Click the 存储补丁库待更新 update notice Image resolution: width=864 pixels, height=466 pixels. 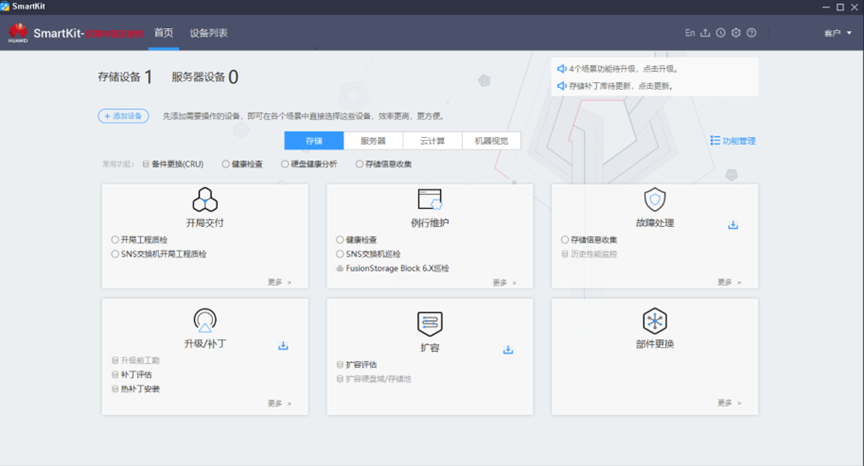point(621,86)
